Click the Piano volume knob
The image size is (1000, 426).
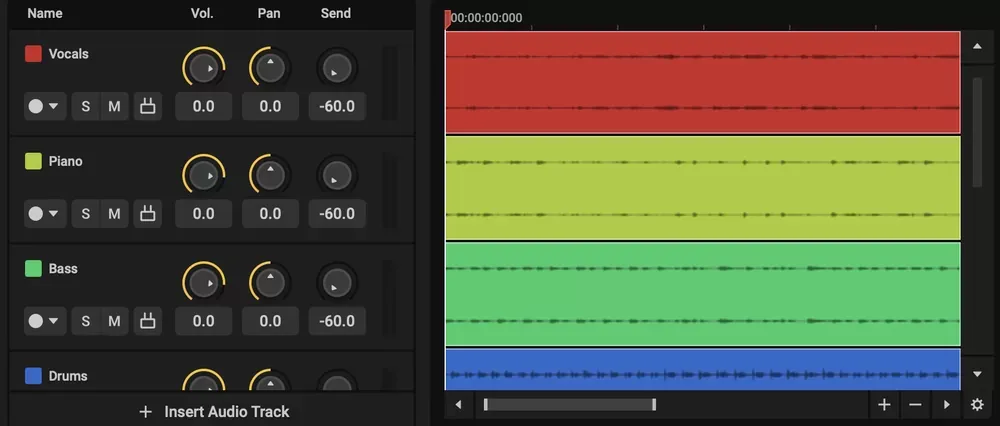coord(203,174)
